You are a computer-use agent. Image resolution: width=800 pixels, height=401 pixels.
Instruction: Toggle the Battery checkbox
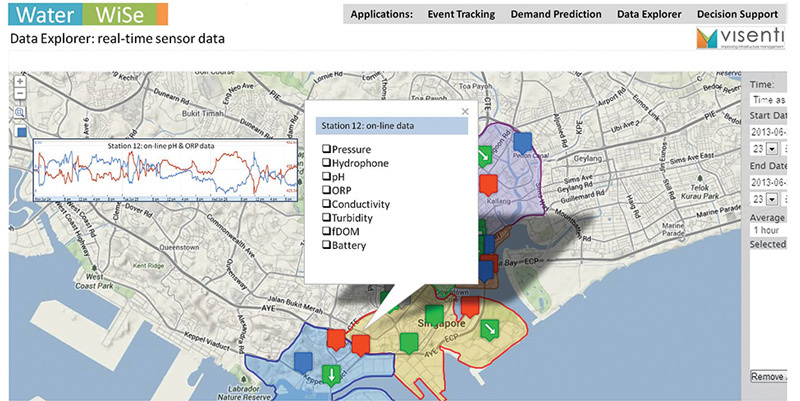point(327,245)
